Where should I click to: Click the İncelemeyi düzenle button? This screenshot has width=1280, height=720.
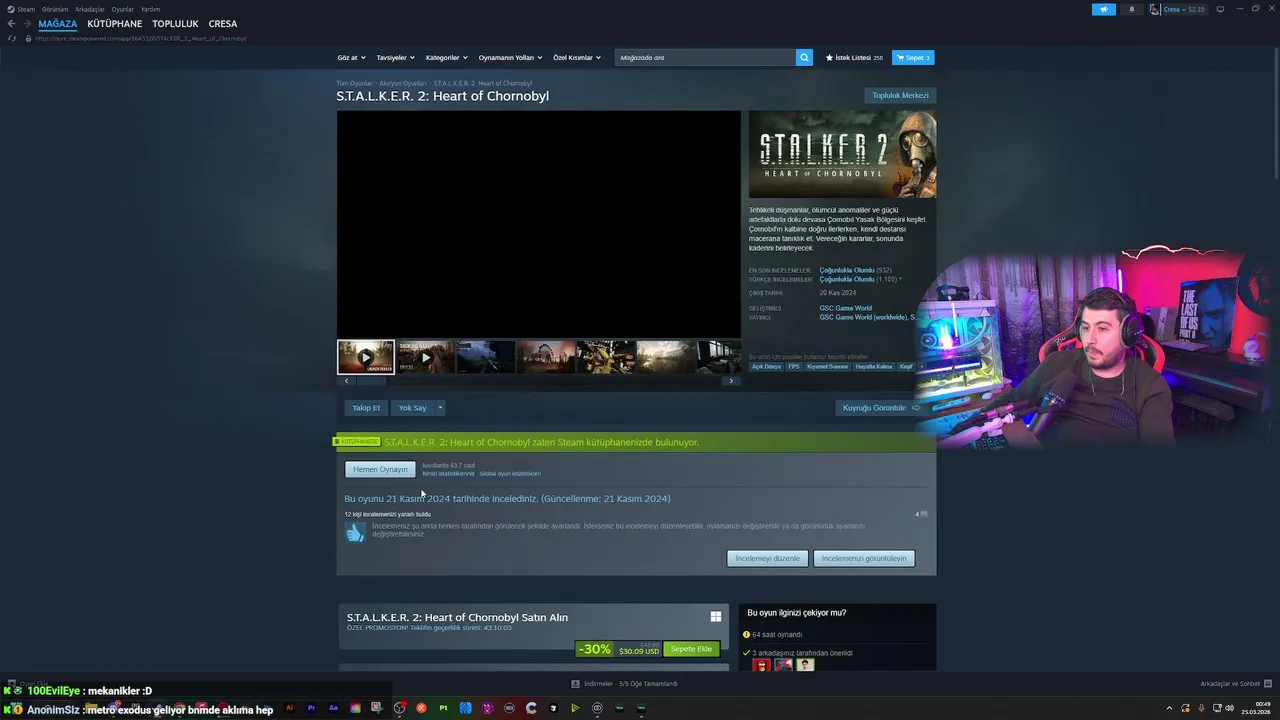pos(767,558)
